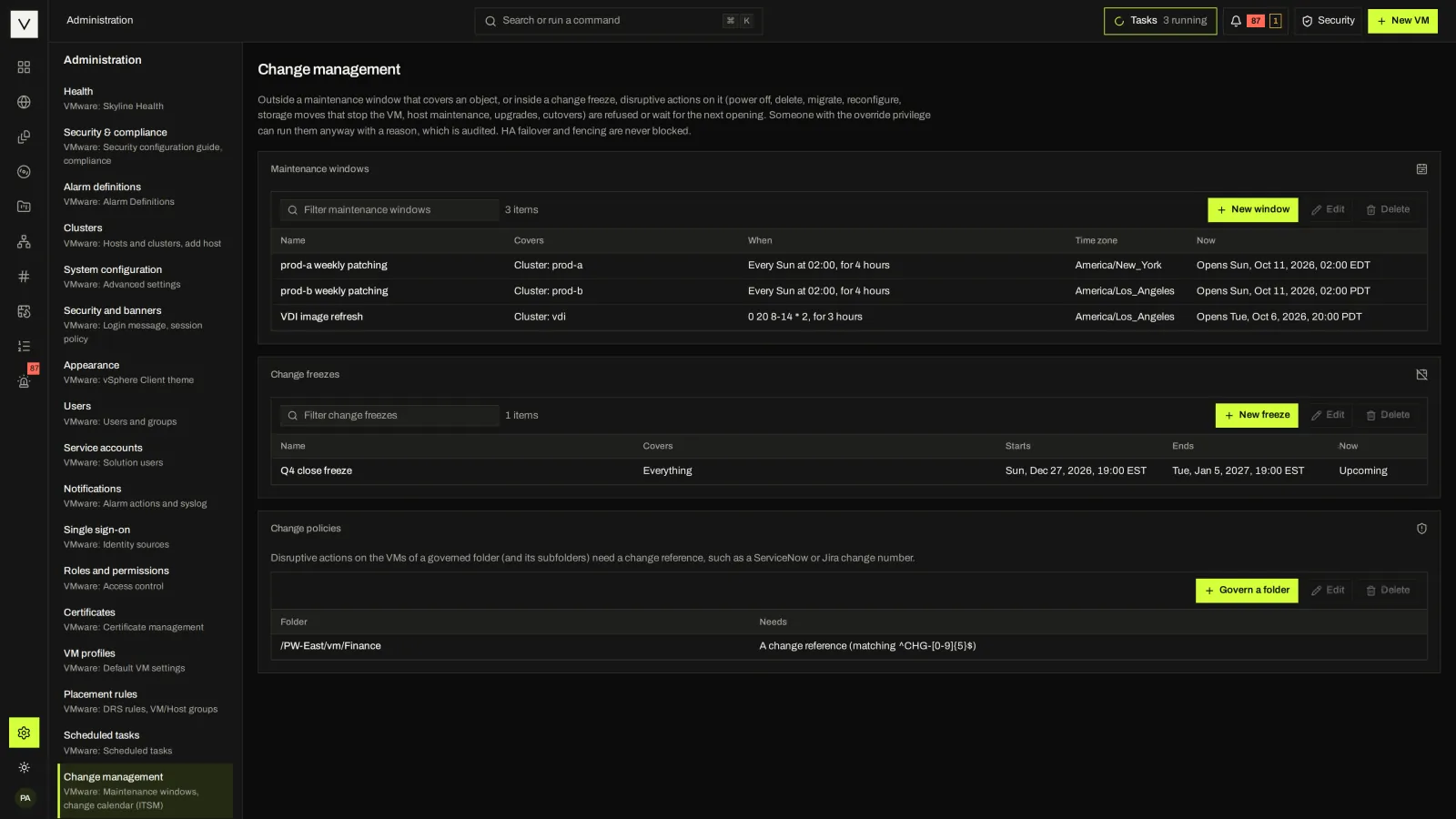Open Scheduled tasks menu item
Image resolution: width=1456 pixels, height=819 pixels.
click(145, 743)
